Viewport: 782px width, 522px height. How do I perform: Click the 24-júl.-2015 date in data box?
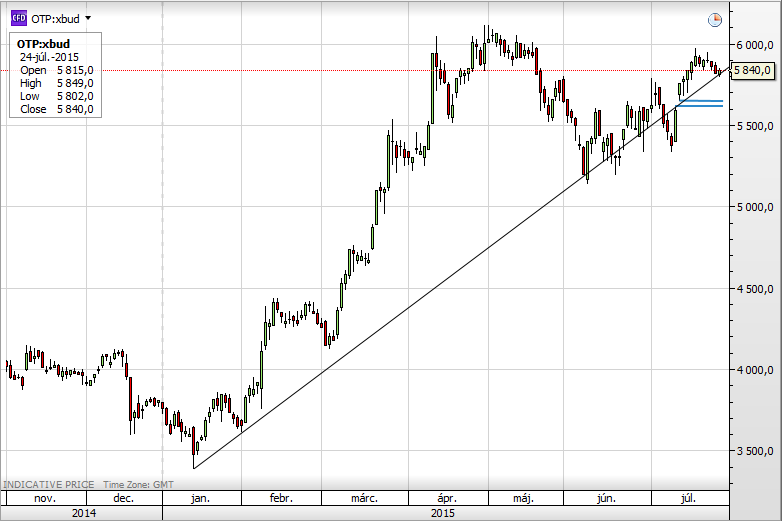(49, 57)
